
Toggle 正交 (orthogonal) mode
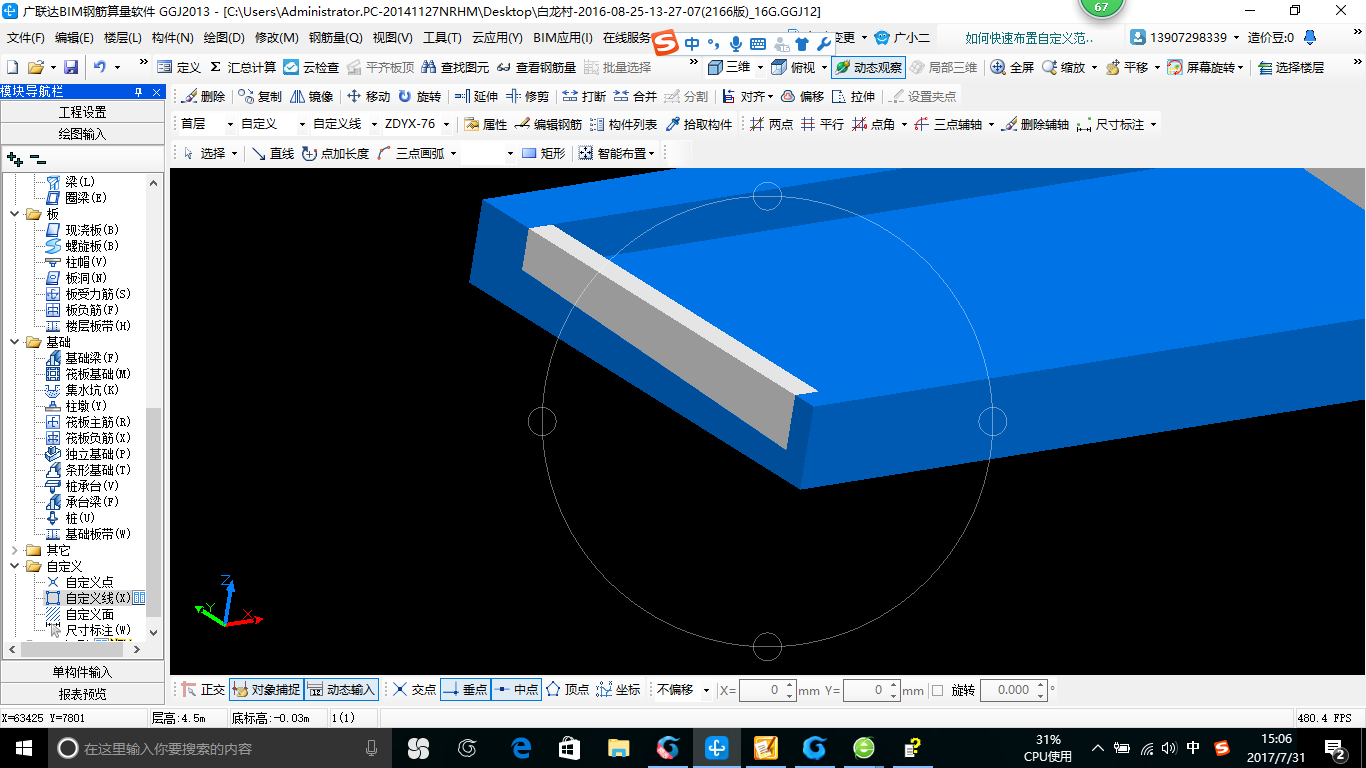click(204, 690)
